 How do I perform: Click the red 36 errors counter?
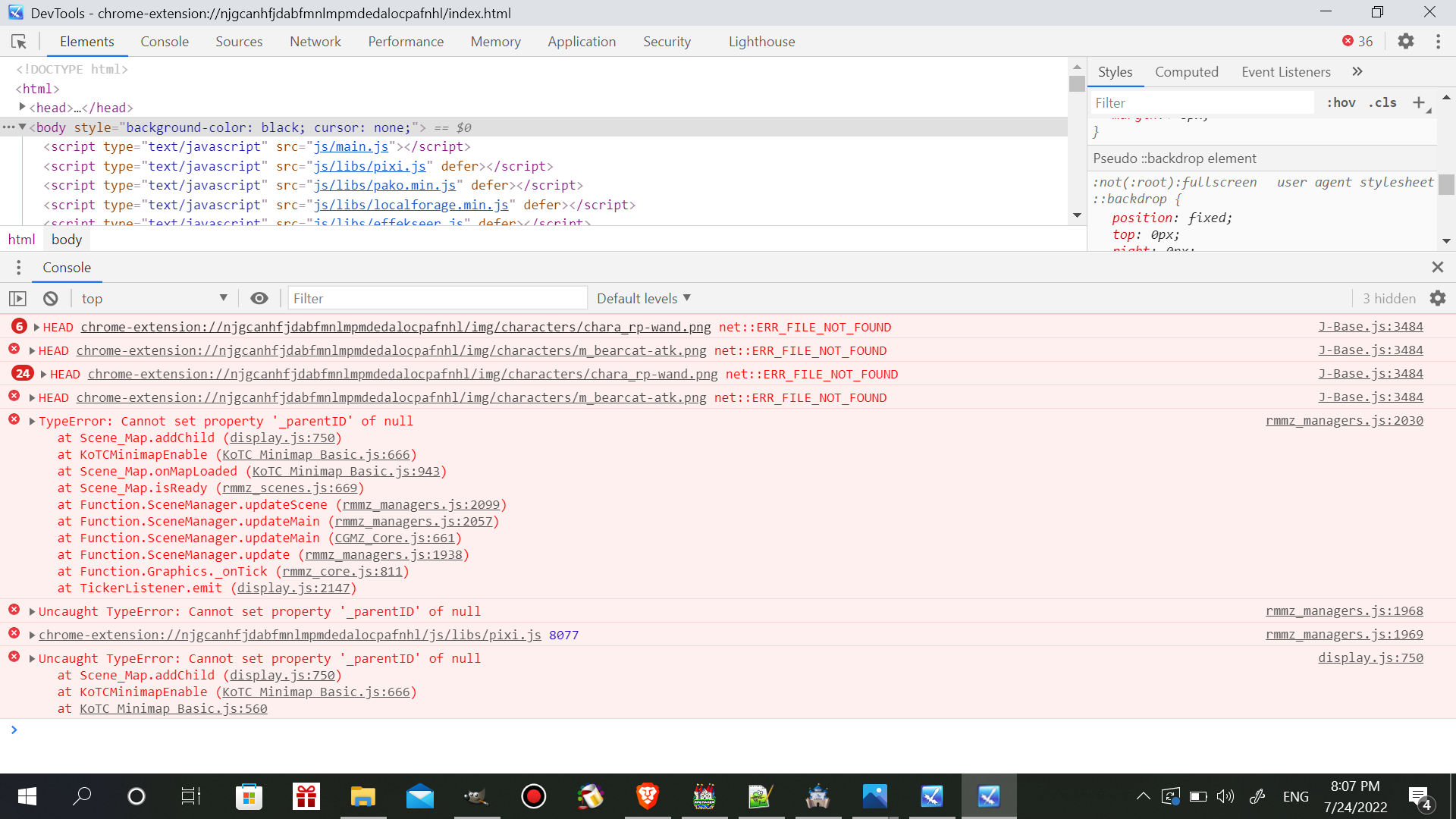1357,42
